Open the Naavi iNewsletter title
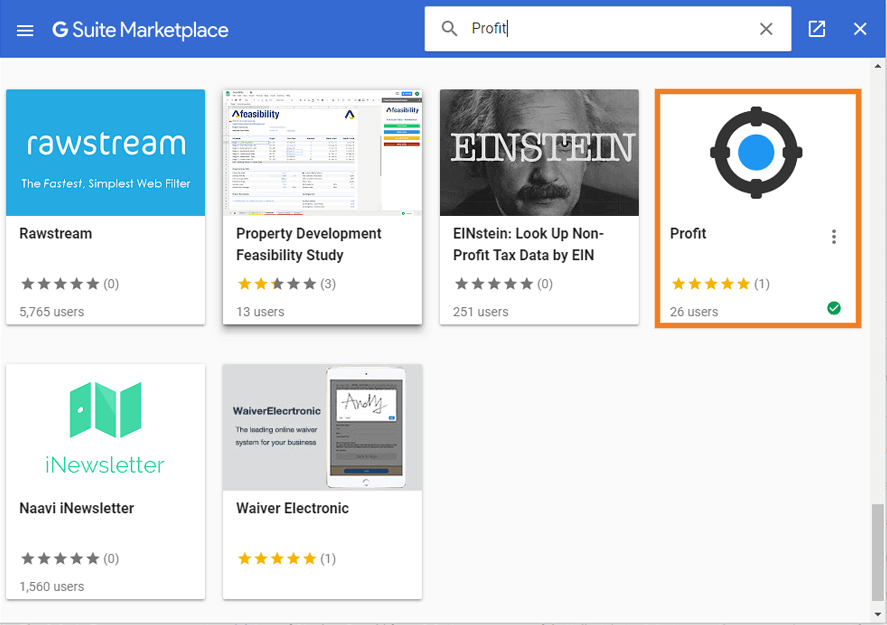 [76, 508]
